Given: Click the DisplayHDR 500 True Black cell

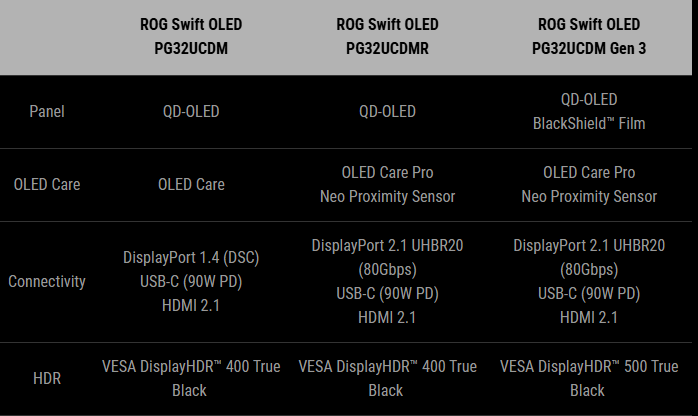Looking at the screenshot, I should tap(589, 378).
